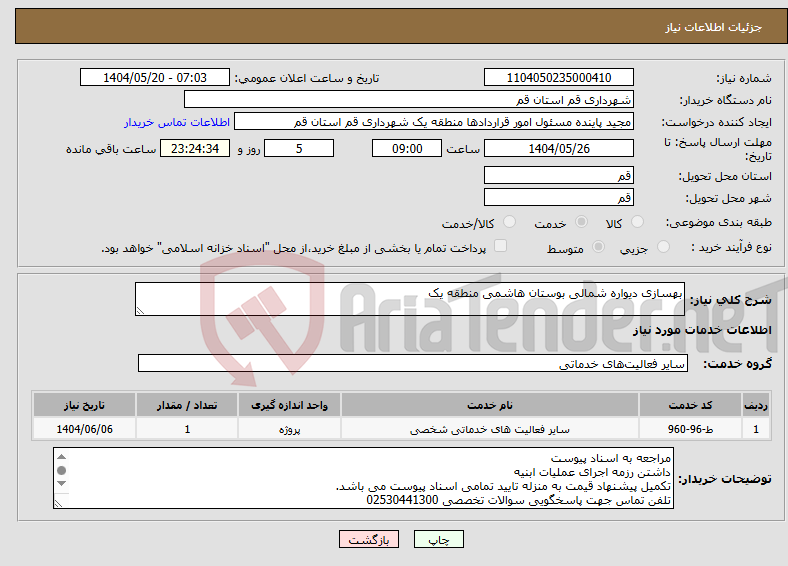The width and height of the screenshot is (788, 566).
Task: Select the کالا radio button
Action: pyautogui.click(x=637, y=222)
